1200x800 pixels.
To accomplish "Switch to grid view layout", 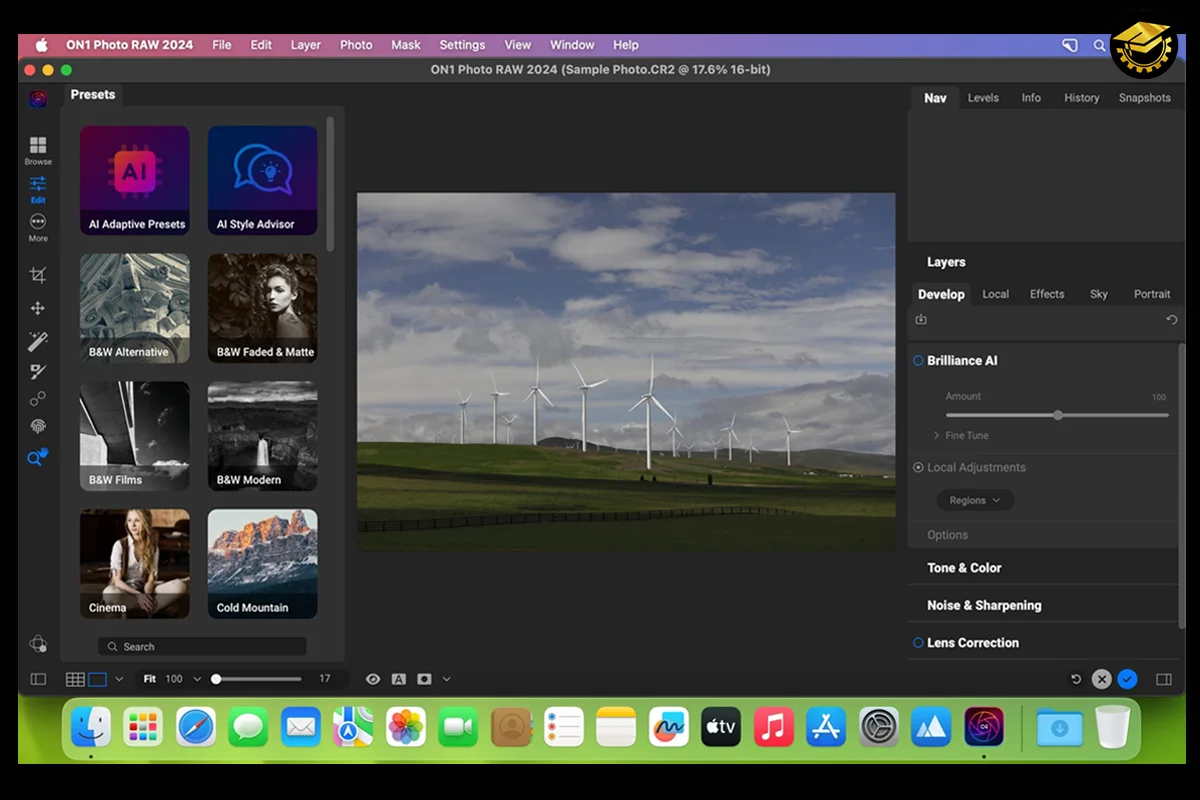I will coord(75,679).
